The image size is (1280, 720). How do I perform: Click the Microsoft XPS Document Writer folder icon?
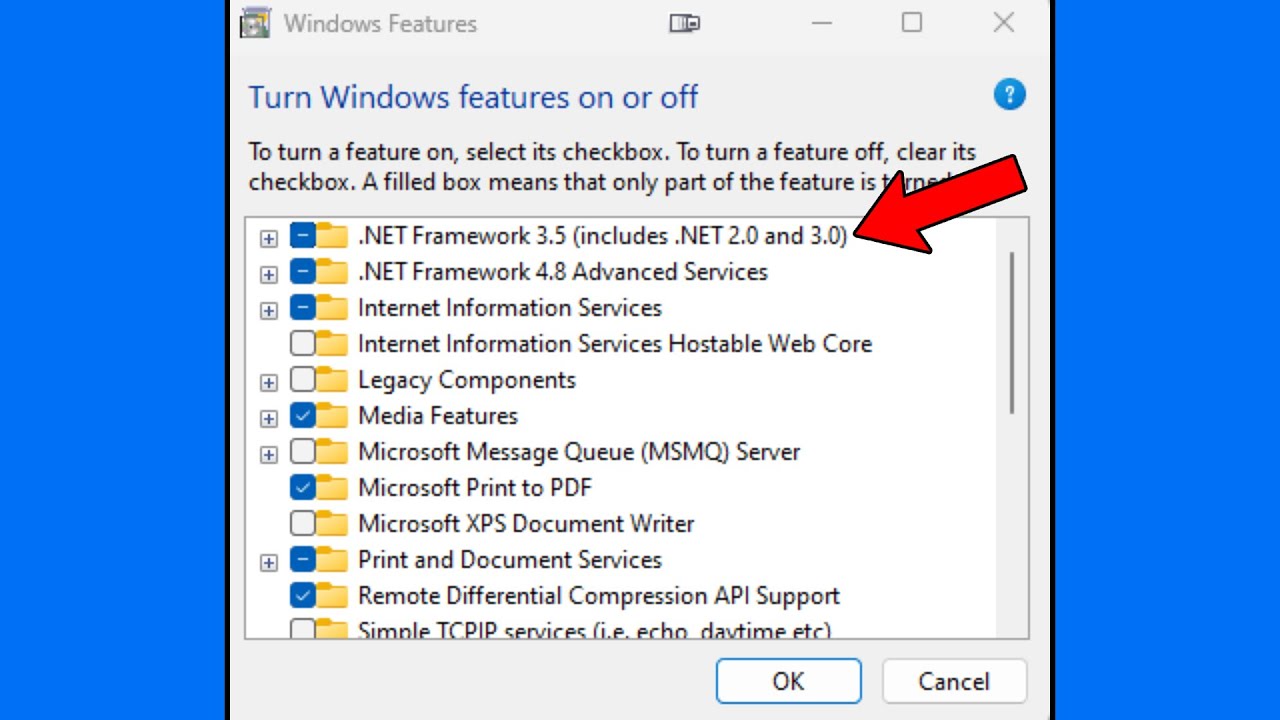(x=332, y=524)
